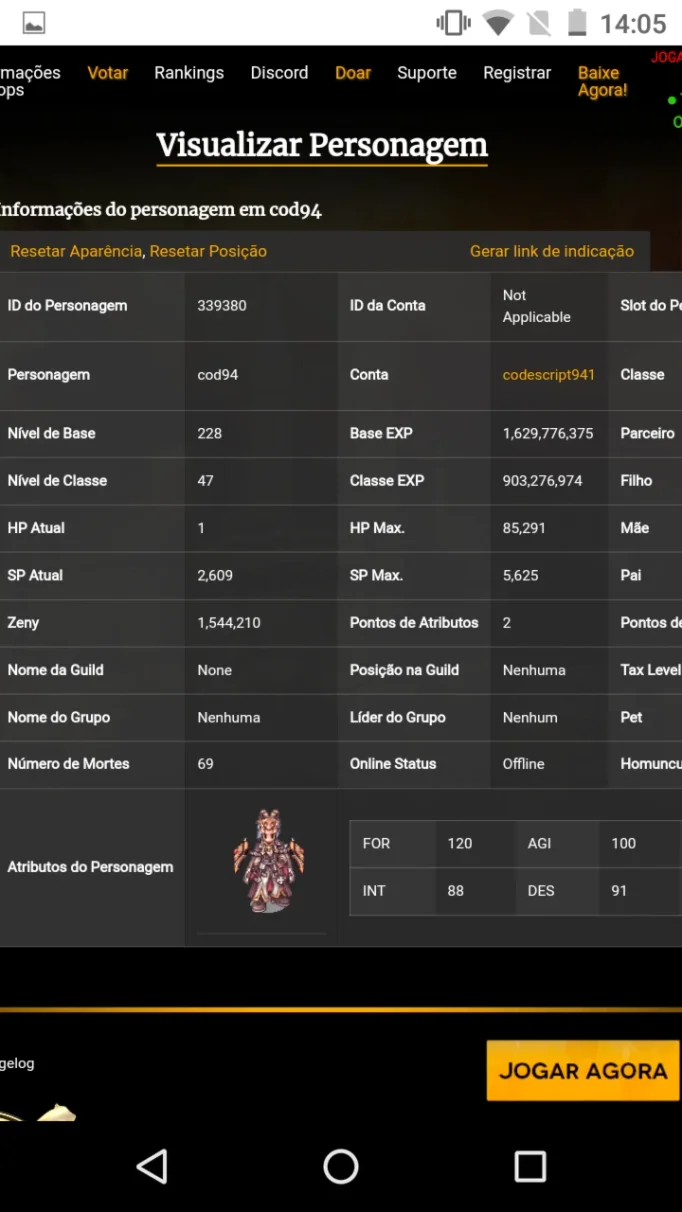Open the Rankings menu item

click(189, 73)
